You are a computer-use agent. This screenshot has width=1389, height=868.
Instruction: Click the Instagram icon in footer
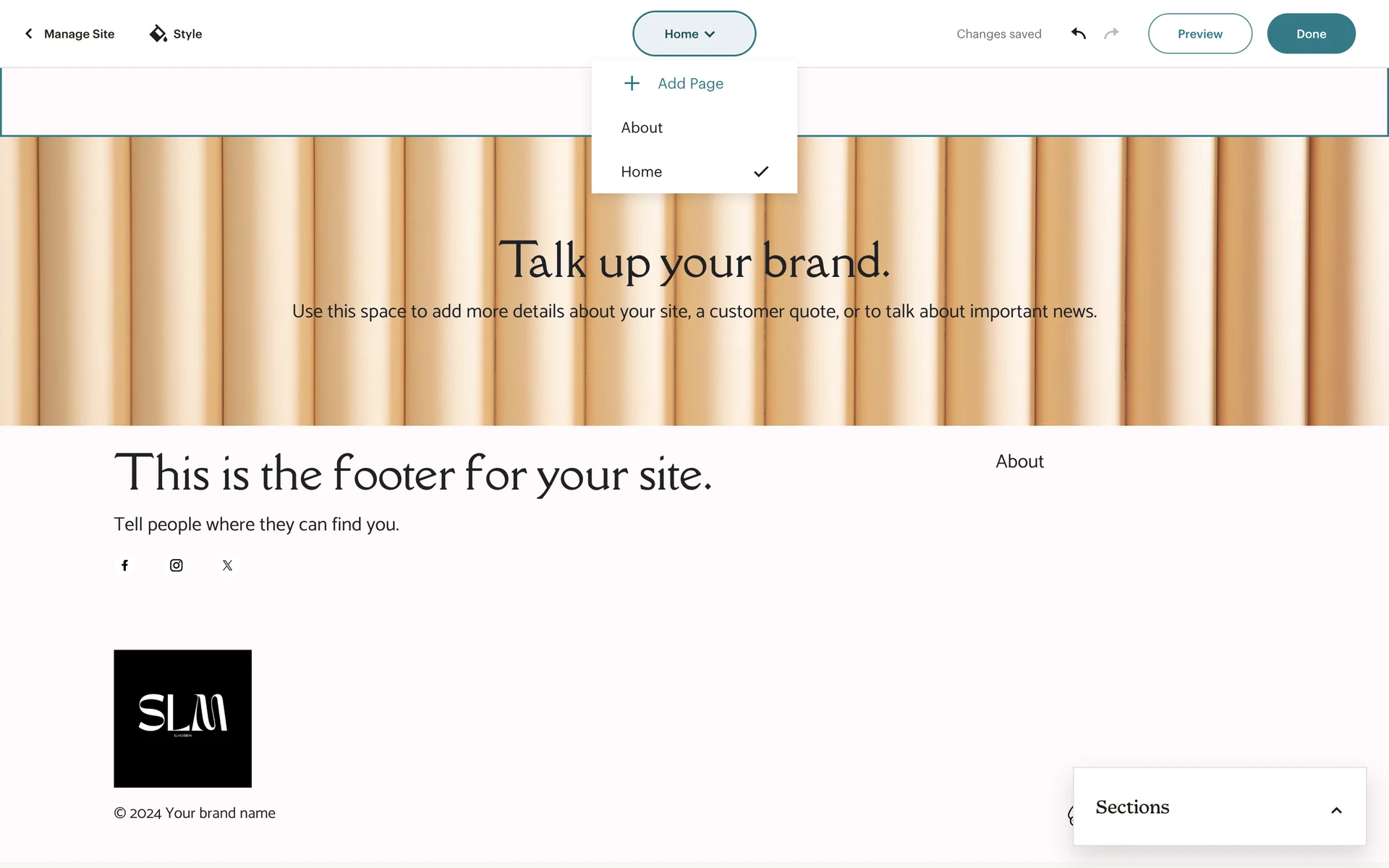[x=176, y=565]
